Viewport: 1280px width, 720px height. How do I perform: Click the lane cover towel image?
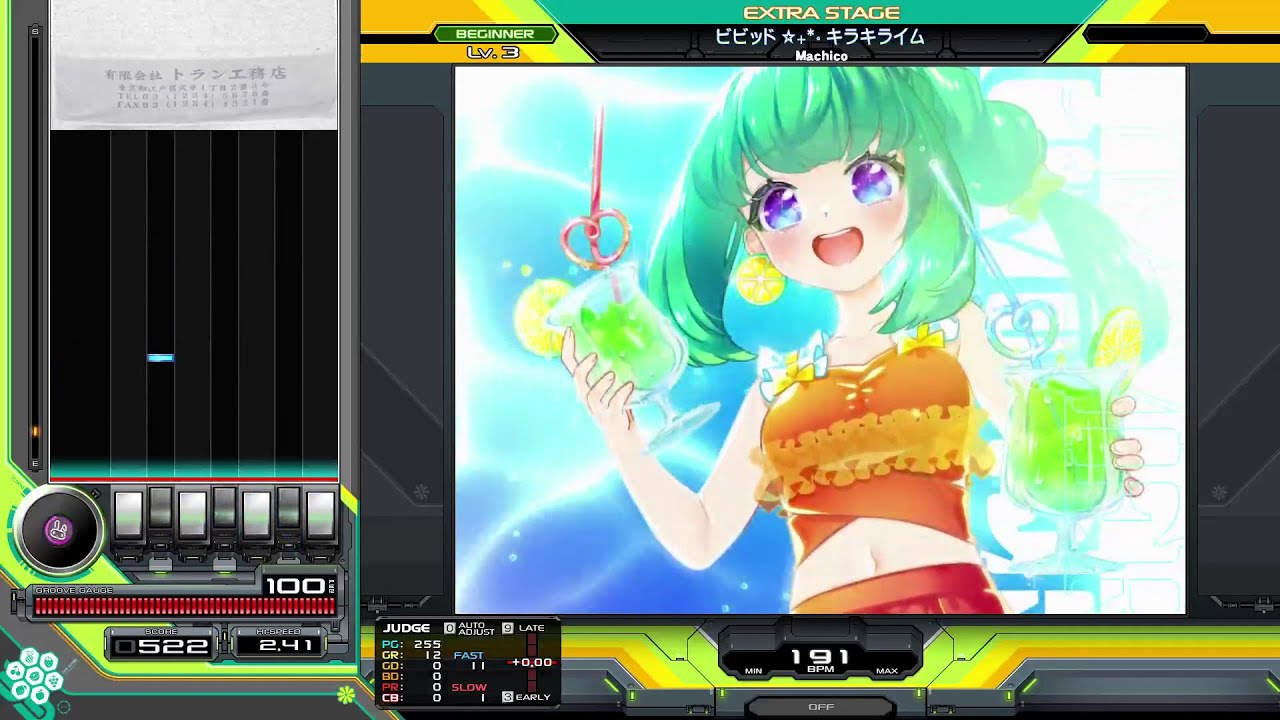pos(194,64)
